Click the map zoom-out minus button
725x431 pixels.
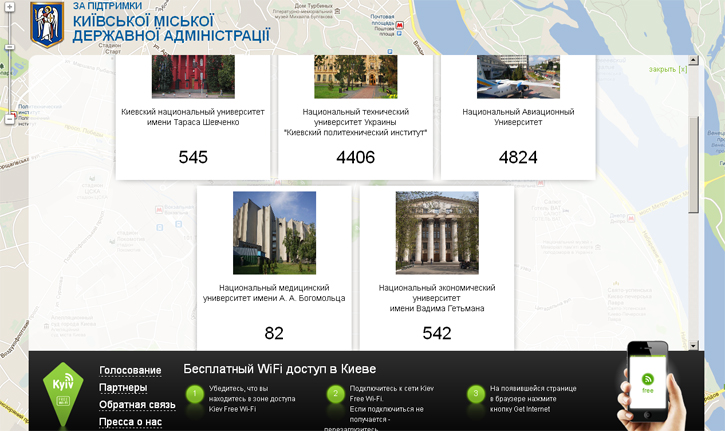10,119
